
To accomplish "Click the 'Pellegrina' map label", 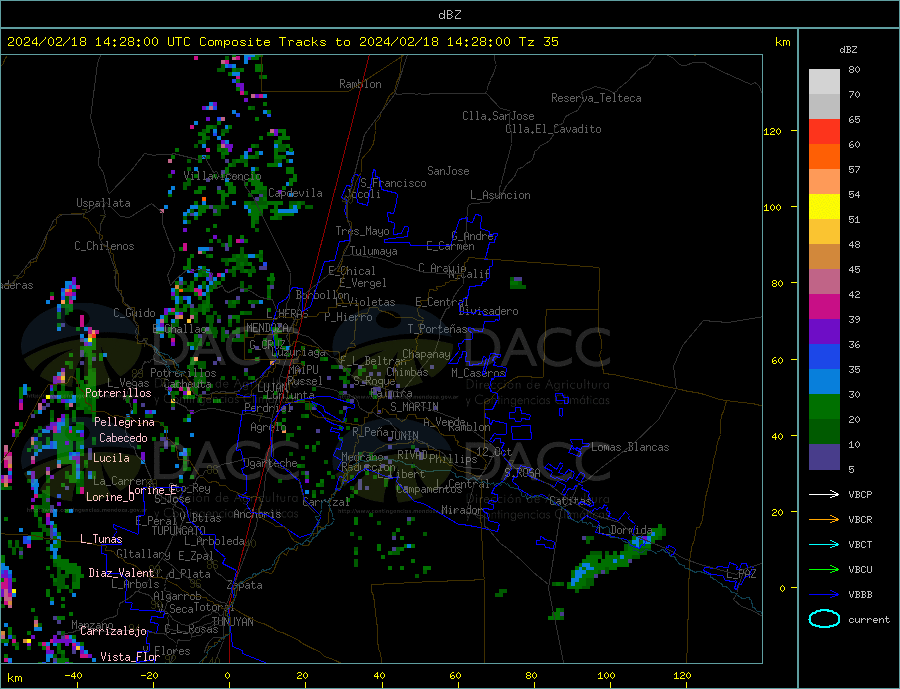I will (125, 422).
